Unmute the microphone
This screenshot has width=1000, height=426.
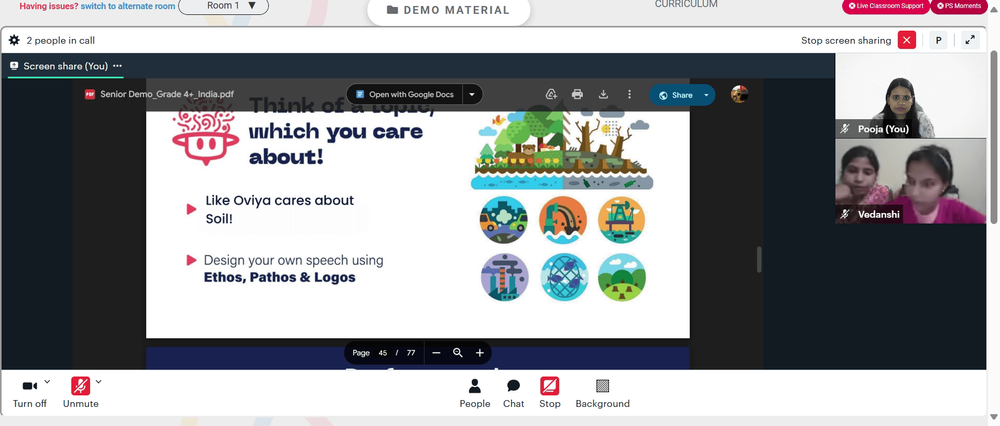tap(80, 392)
